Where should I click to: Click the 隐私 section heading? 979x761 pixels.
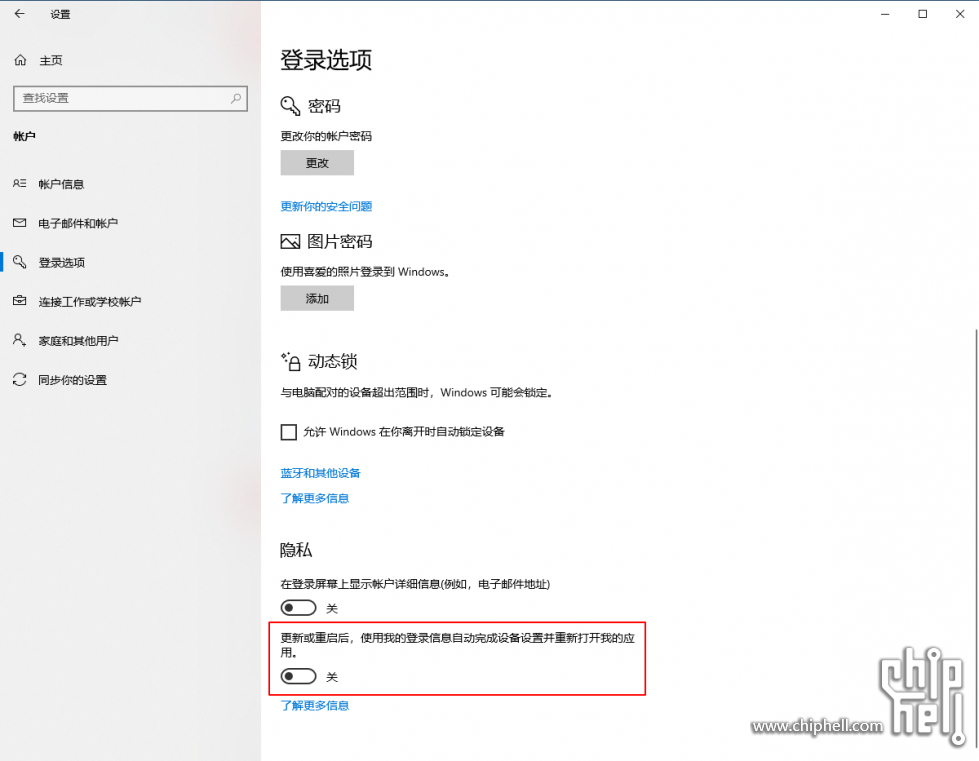click(296, 550)
